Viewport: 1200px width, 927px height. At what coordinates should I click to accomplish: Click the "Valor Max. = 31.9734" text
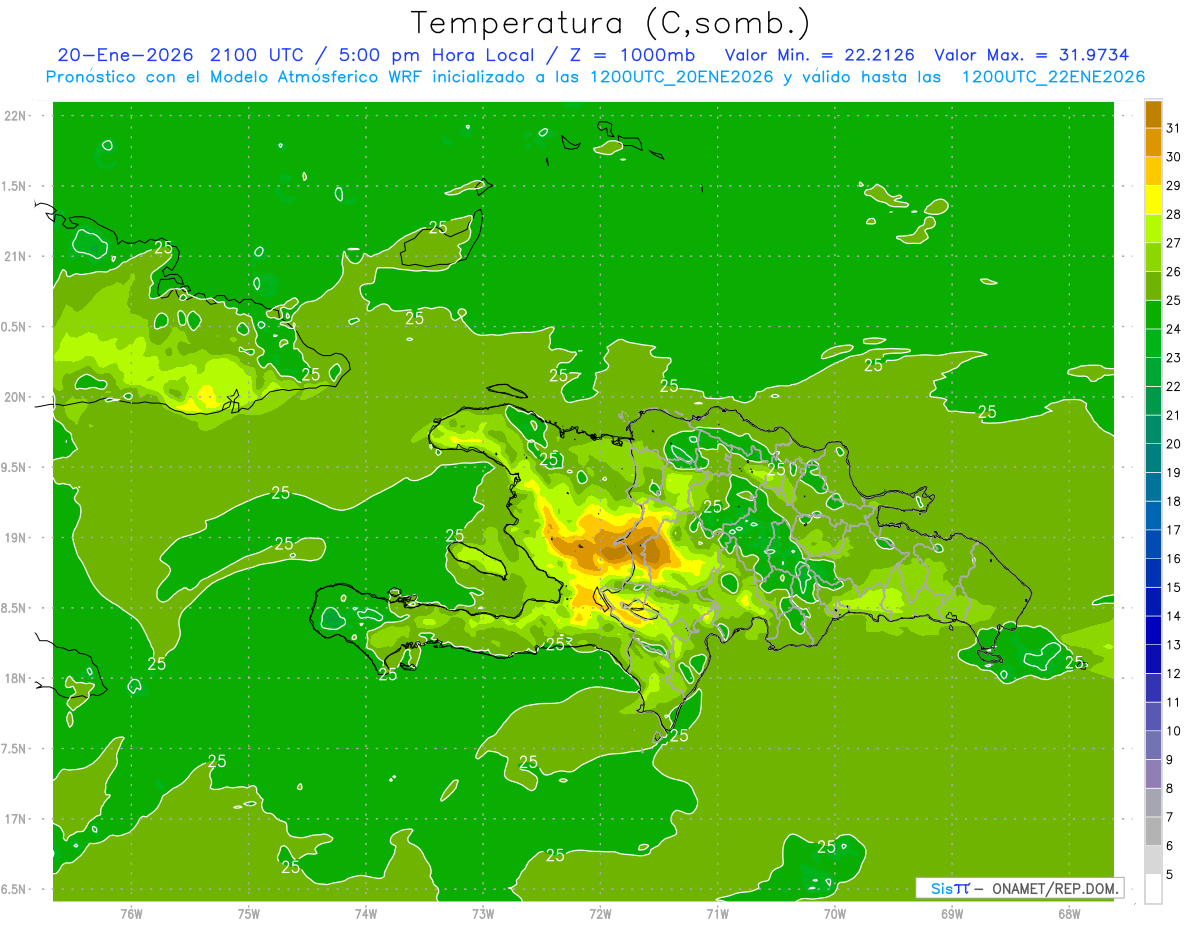click(1032, 54)
